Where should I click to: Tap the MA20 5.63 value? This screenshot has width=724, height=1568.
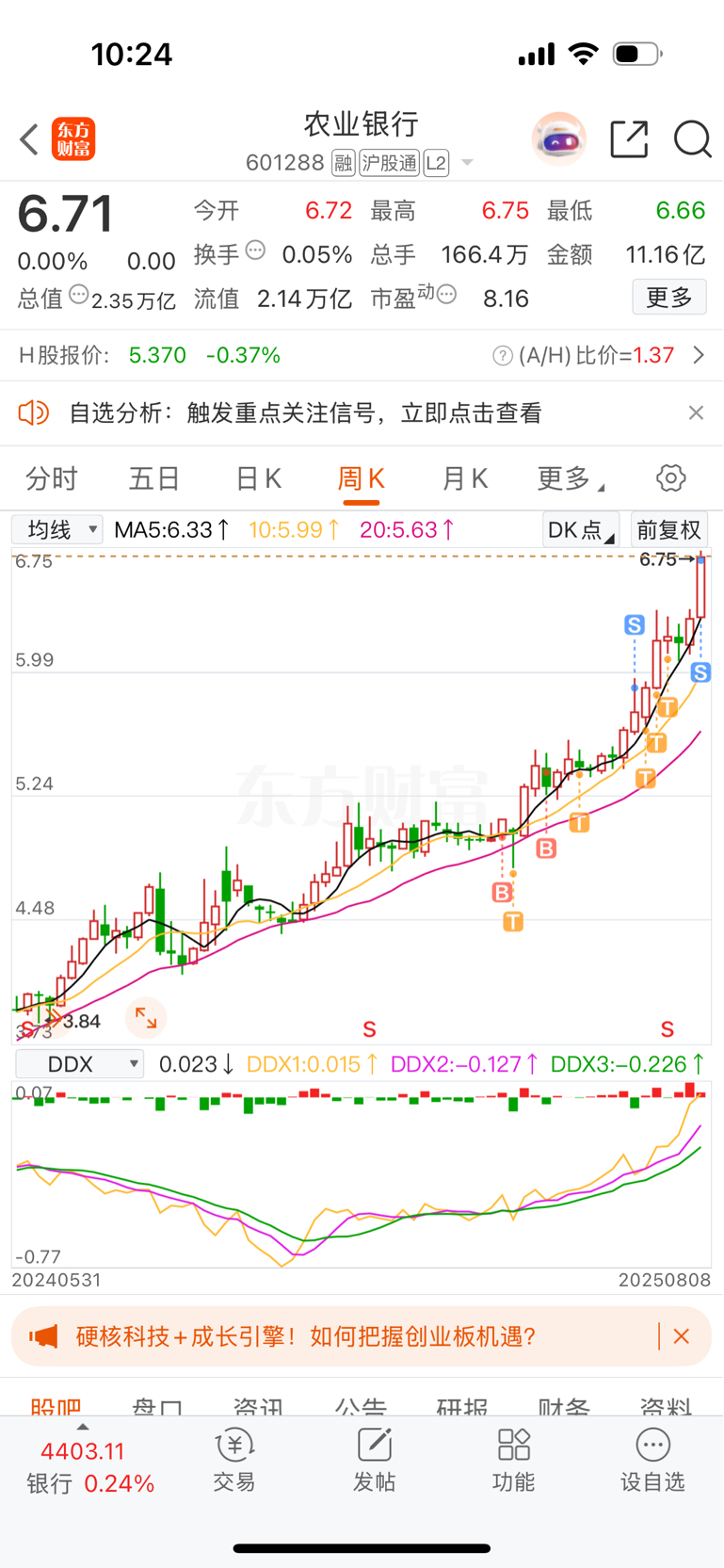(x=407, y=529)
